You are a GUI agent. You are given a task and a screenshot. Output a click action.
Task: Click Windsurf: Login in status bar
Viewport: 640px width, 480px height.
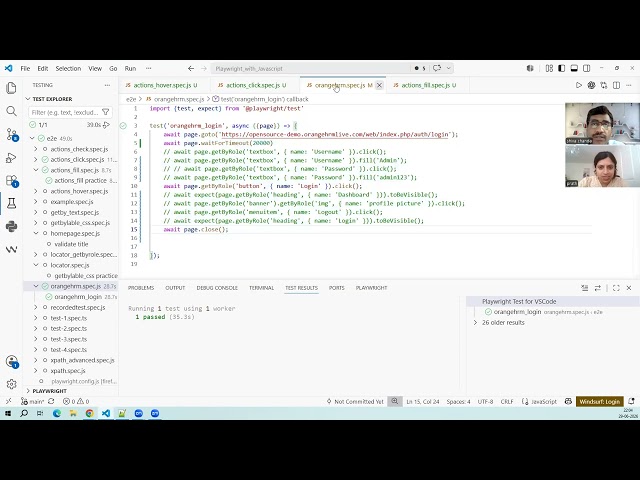600,402
